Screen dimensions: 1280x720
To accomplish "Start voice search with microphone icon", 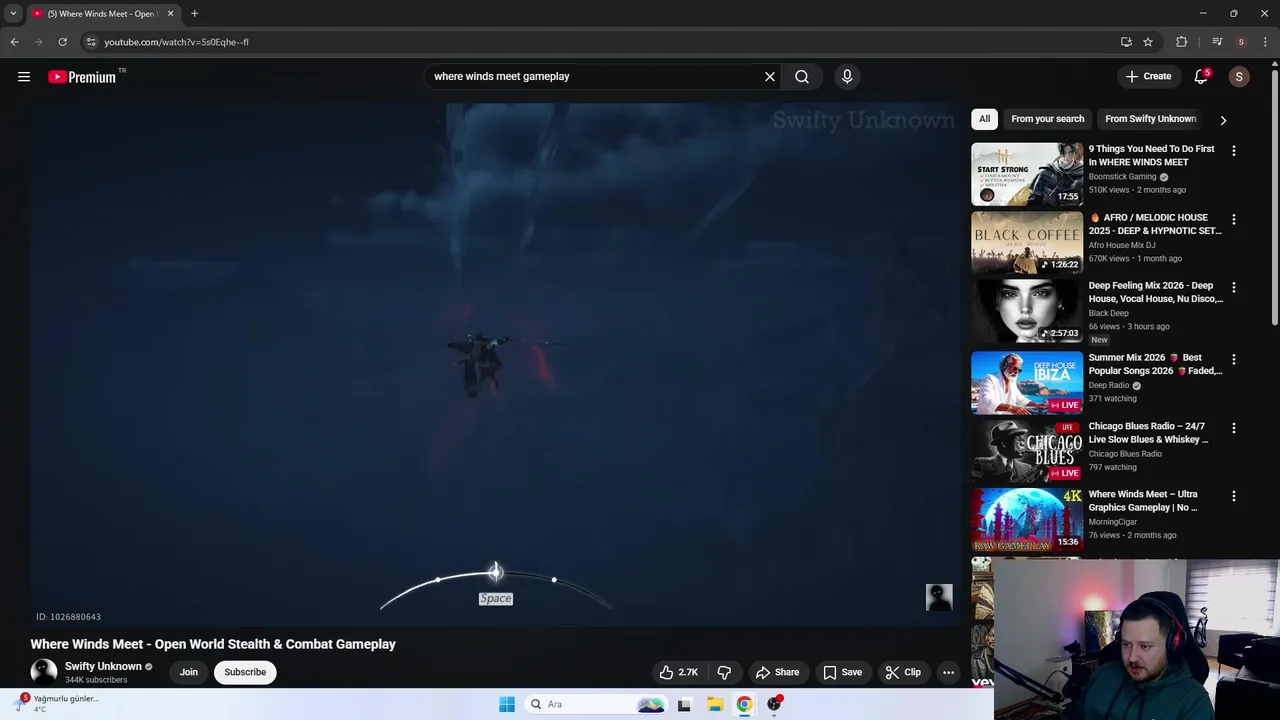I will 847,77.
